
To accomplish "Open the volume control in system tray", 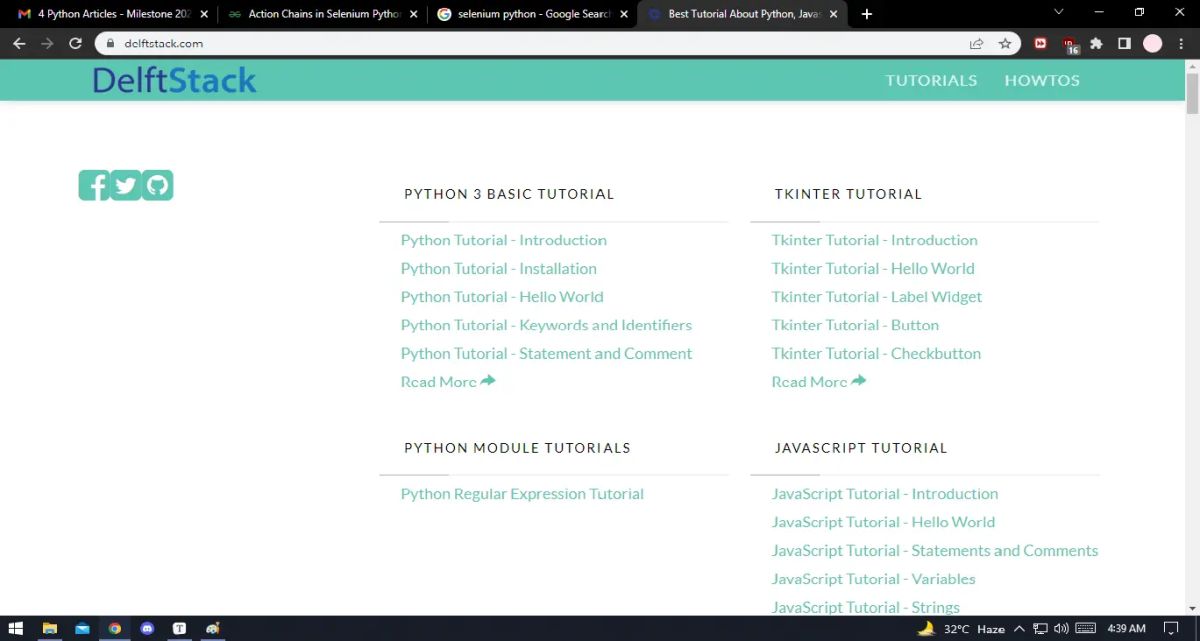I will [1061, 628].
